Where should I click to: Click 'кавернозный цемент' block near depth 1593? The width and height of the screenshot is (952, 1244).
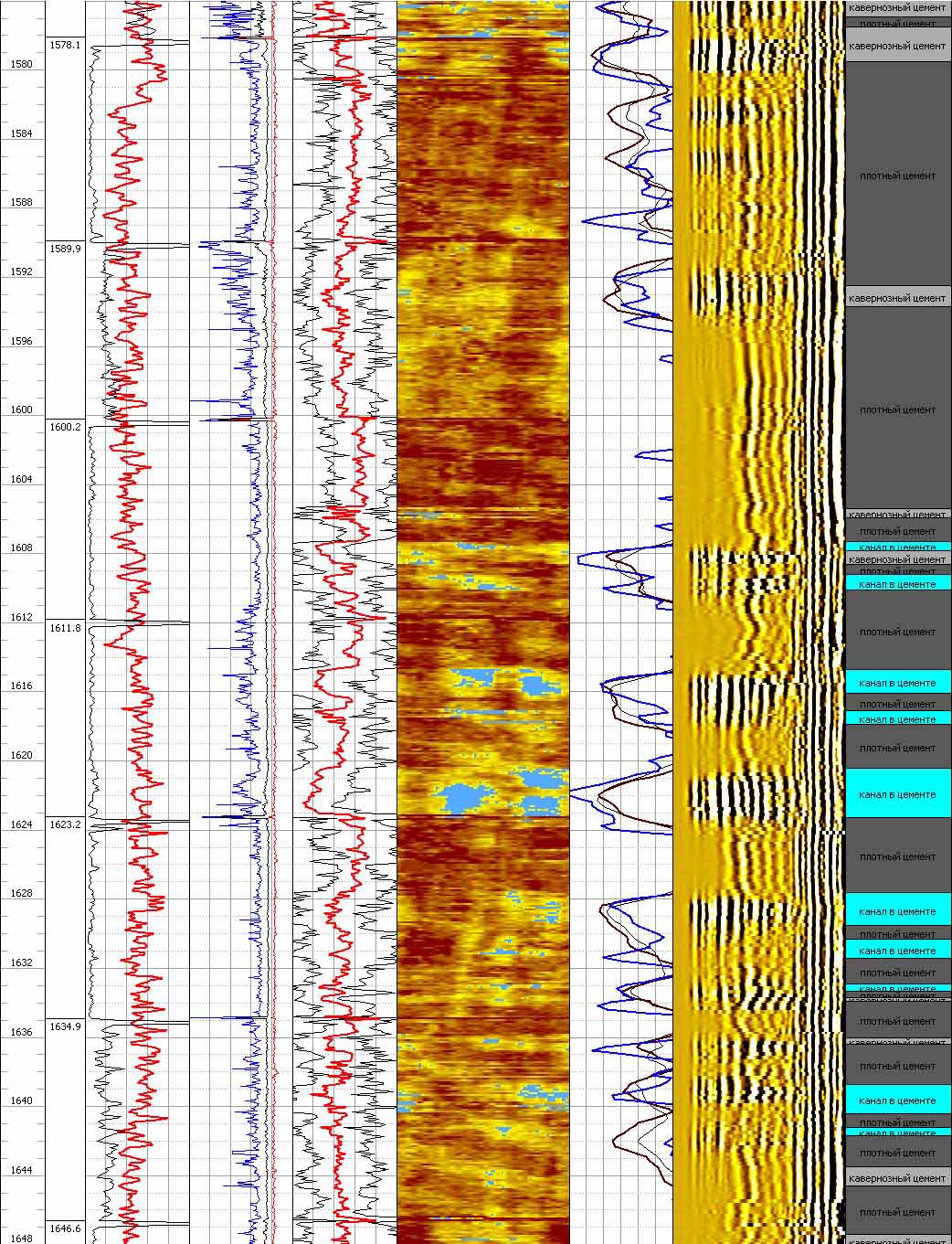pos(898,298)
